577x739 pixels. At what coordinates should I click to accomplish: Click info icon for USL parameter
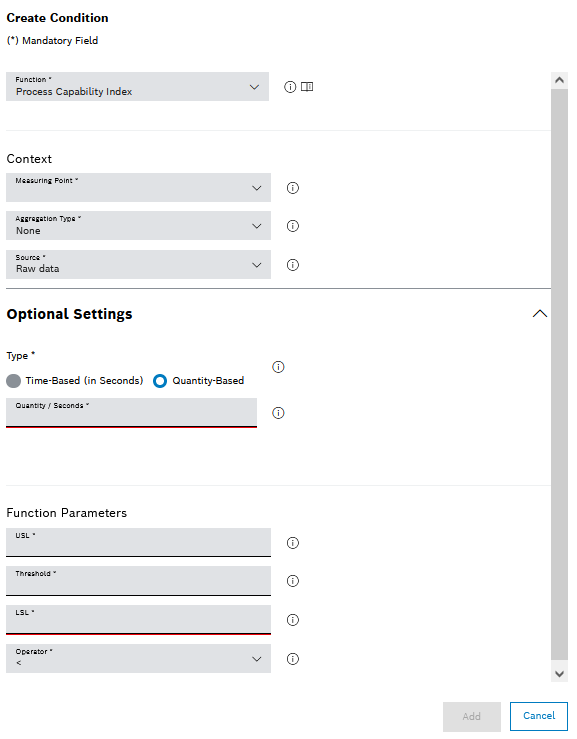(293, 543)
